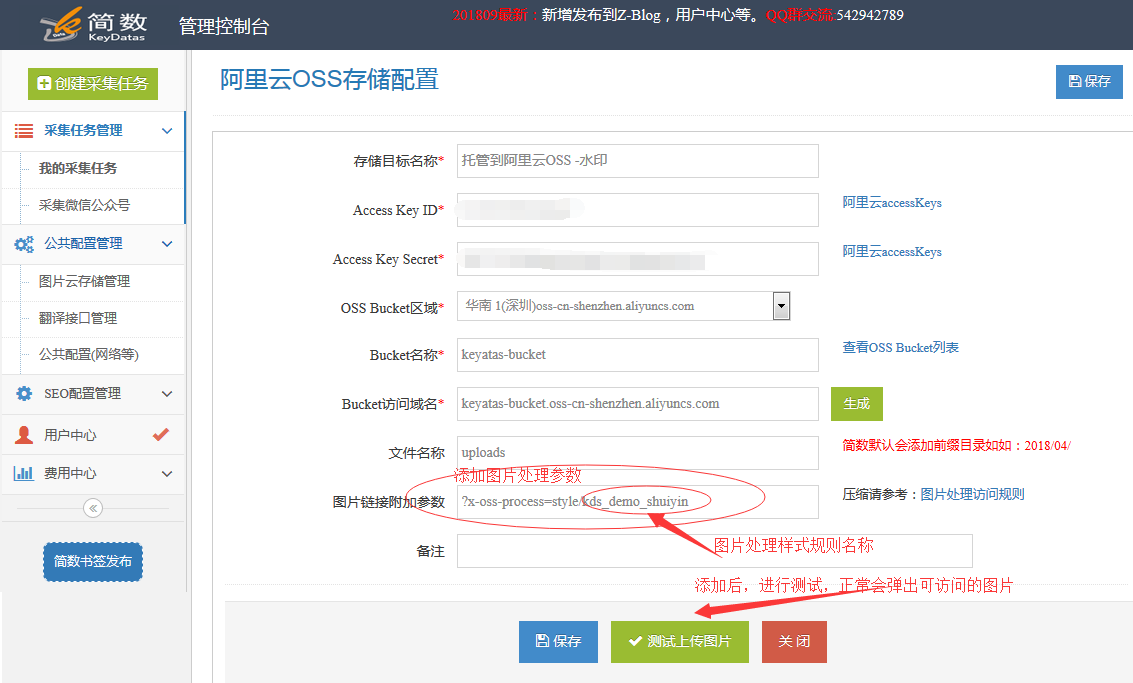1133x683 pixels.
Task: Click the 管理控制台 header title
Action: pos(224,27)
